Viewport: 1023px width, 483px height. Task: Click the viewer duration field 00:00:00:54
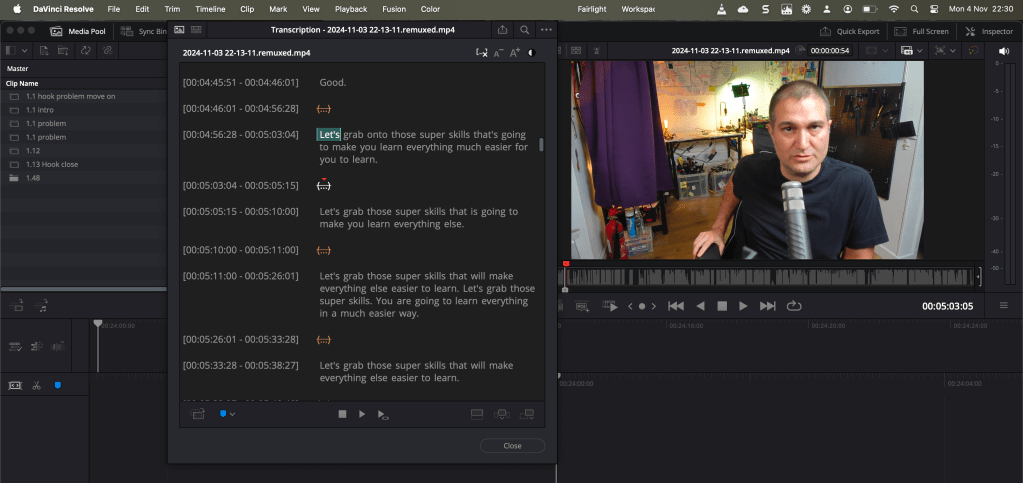pyautogui.click(x=829, y=50)
